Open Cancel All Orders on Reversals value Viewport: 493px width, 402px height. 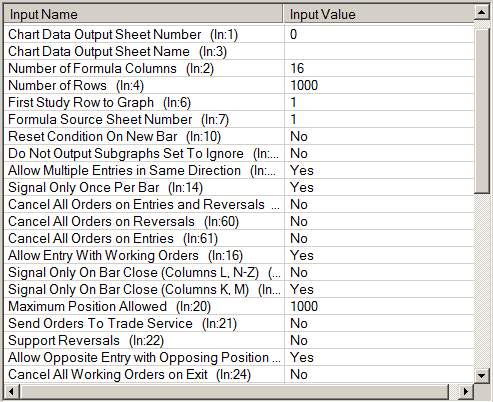pos(379,222)
